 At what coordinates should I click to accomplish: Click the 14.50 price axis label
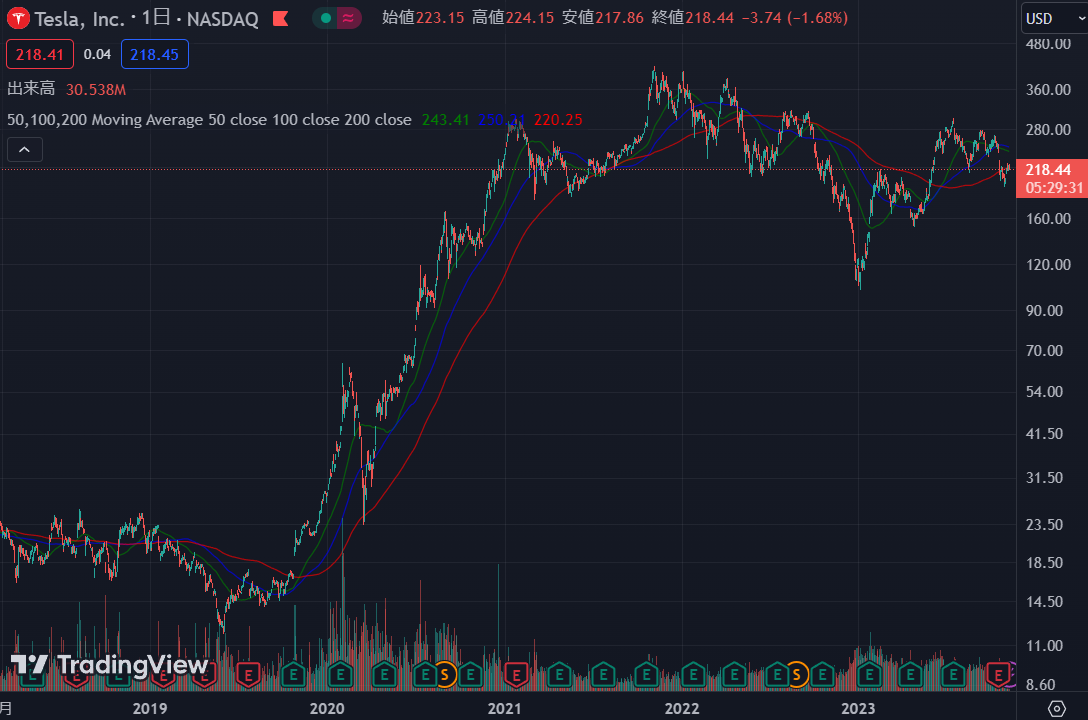point(1044,602)
